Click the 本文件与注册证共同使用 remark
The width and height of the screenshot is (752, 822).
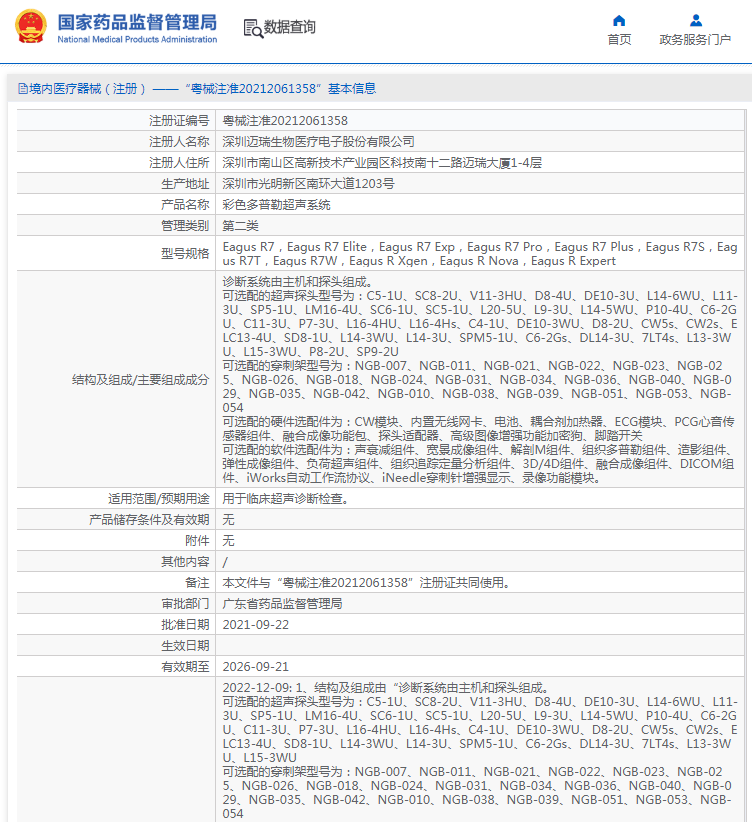[367, 582]
